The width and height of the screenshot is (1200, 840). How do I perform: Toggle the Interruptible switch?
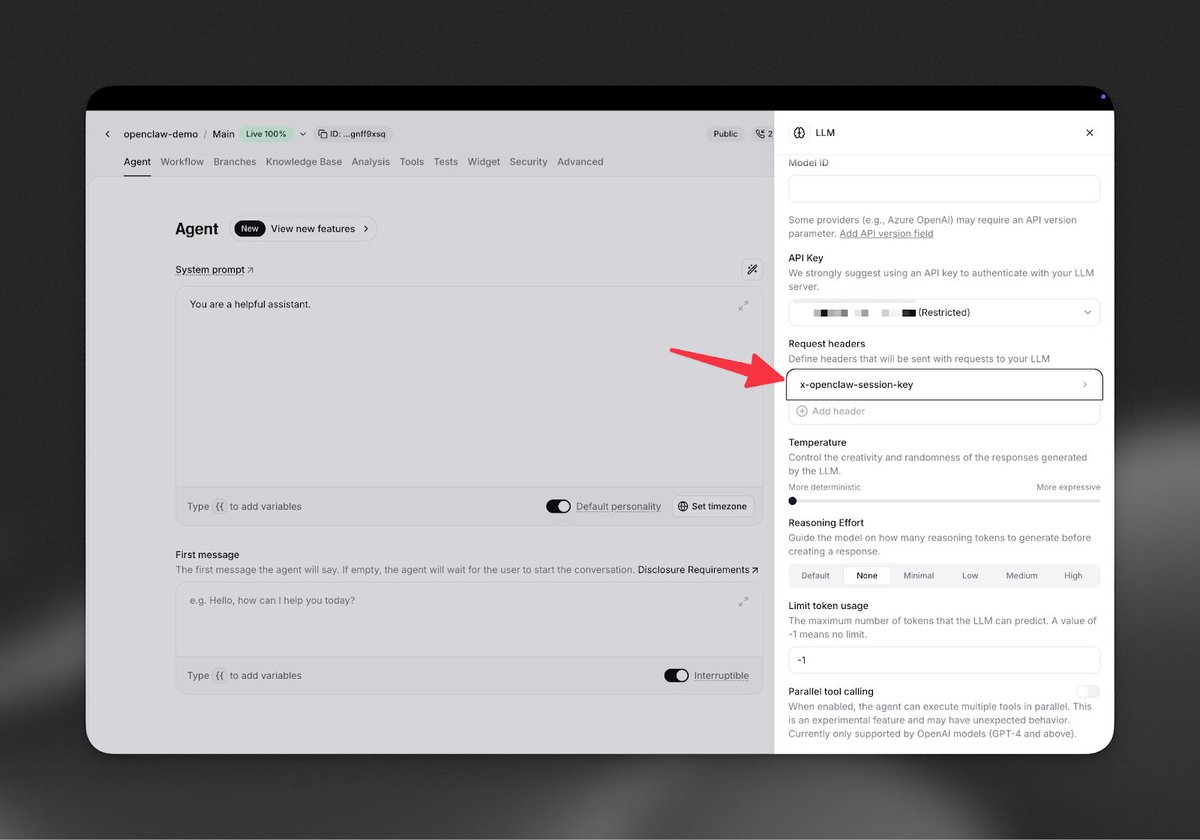(x=676, y=675)
